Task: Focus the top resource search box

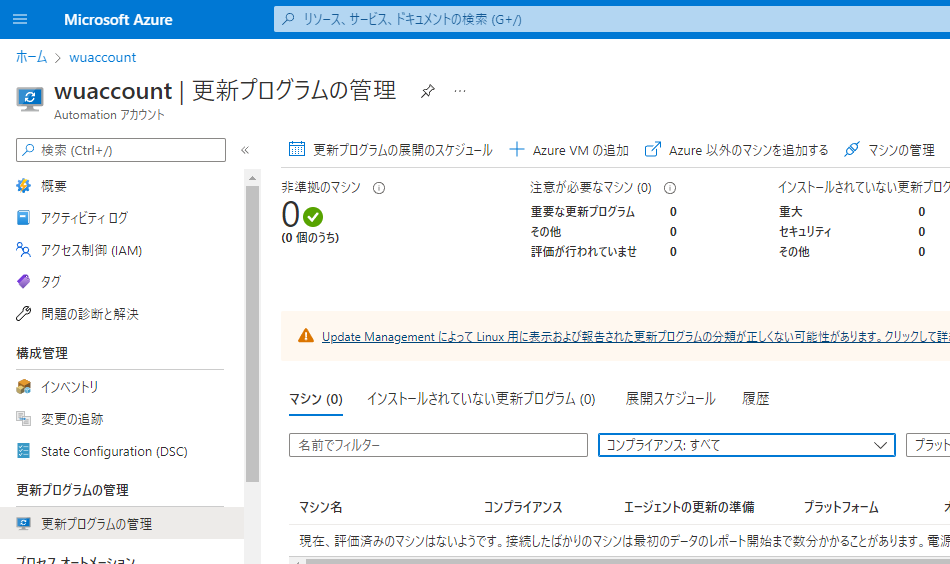Action: pos(612,19)
